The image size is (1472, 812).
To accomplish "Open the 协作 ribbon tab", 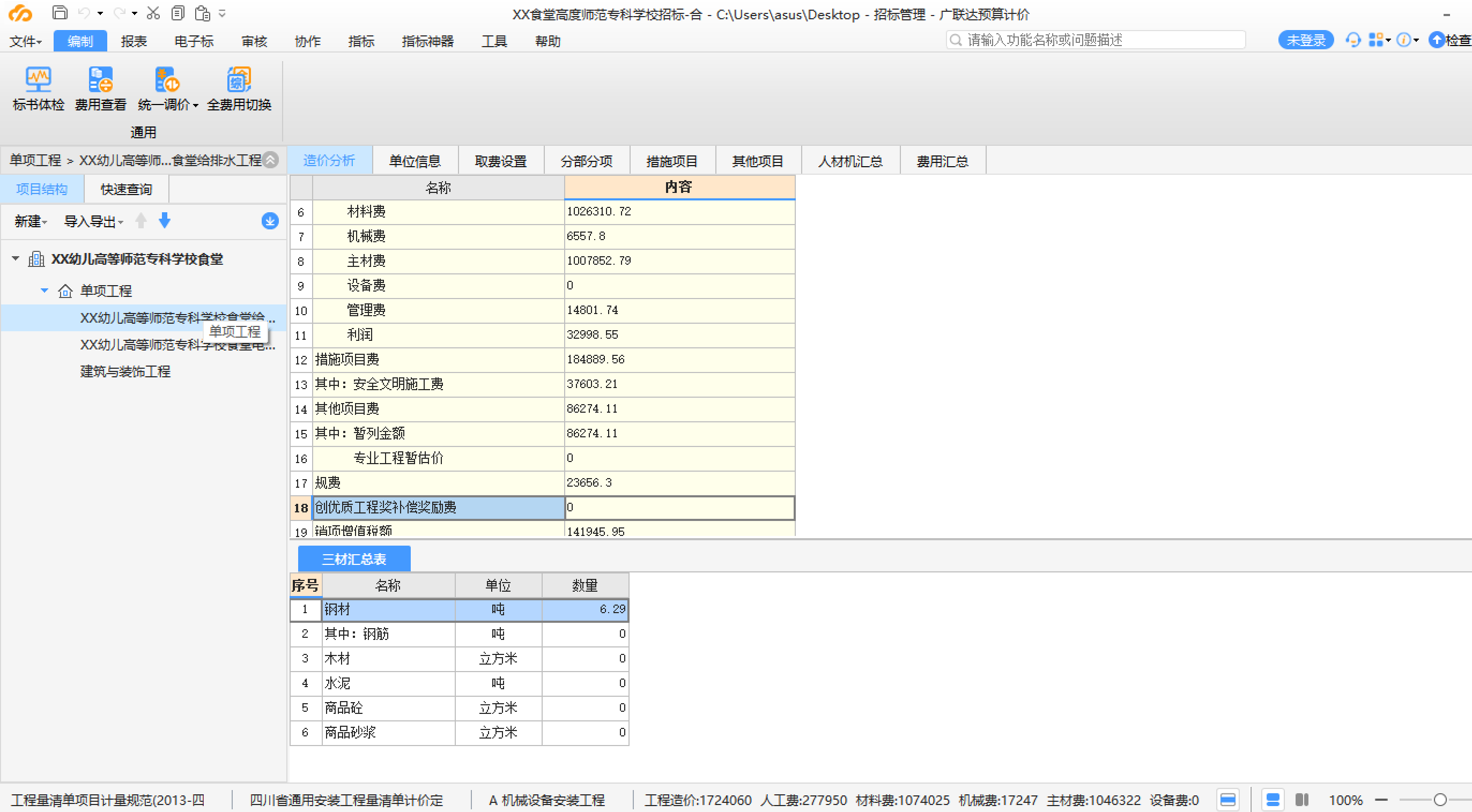I will click(307, 41).
